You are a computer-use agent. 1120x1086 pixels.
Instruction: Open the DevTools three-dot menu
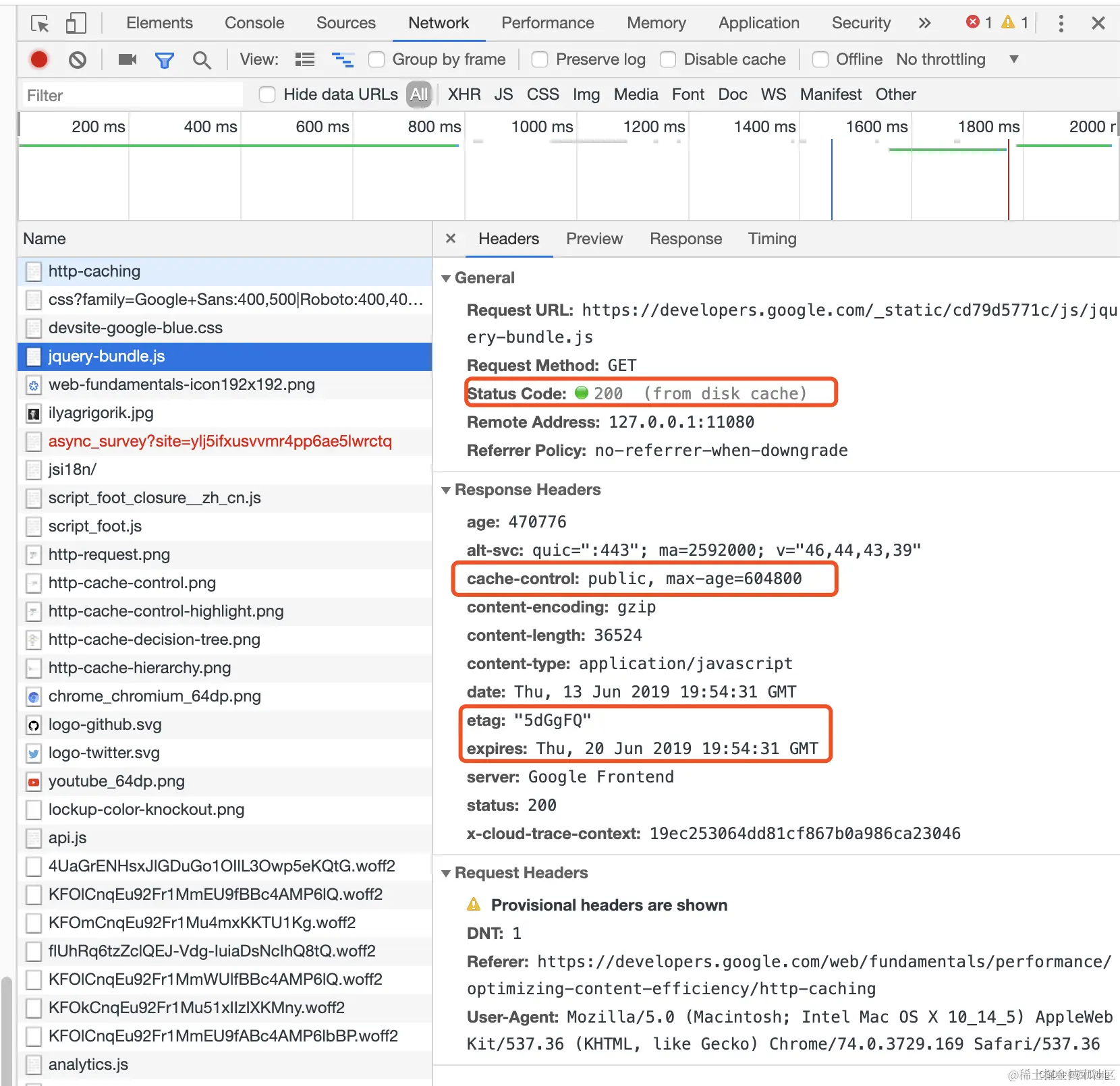pos(1061,24)
